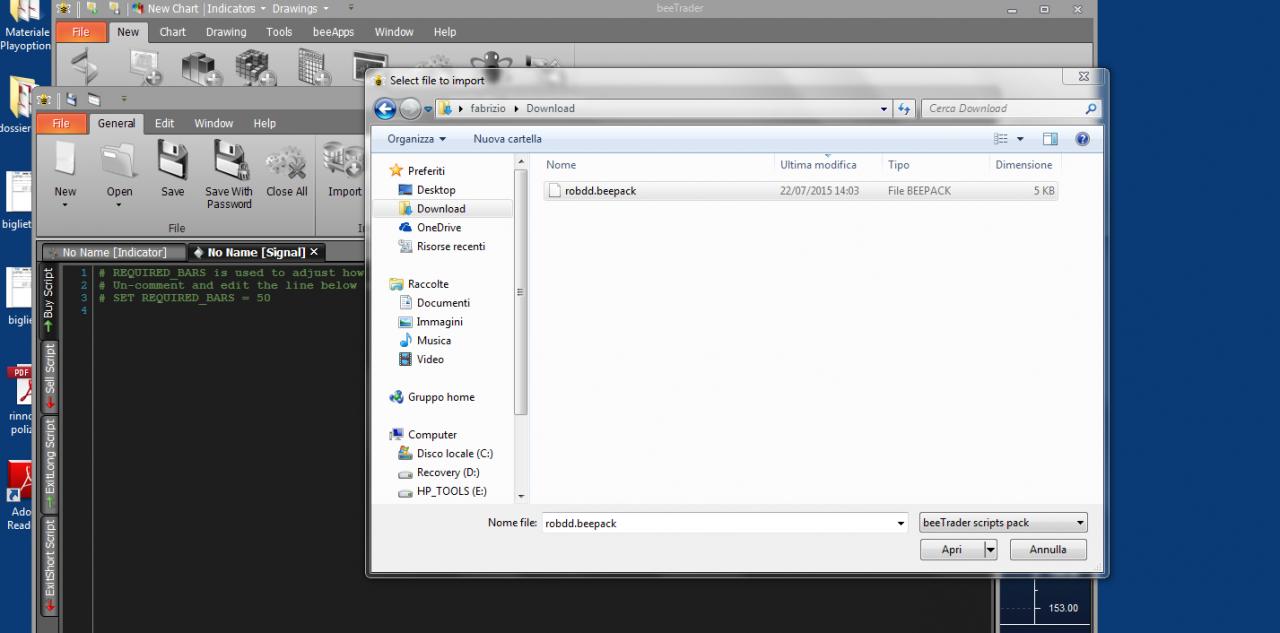Select Download in the favorites tree
This screenshot has height=633, width=1280.
[x=441, y=209]
